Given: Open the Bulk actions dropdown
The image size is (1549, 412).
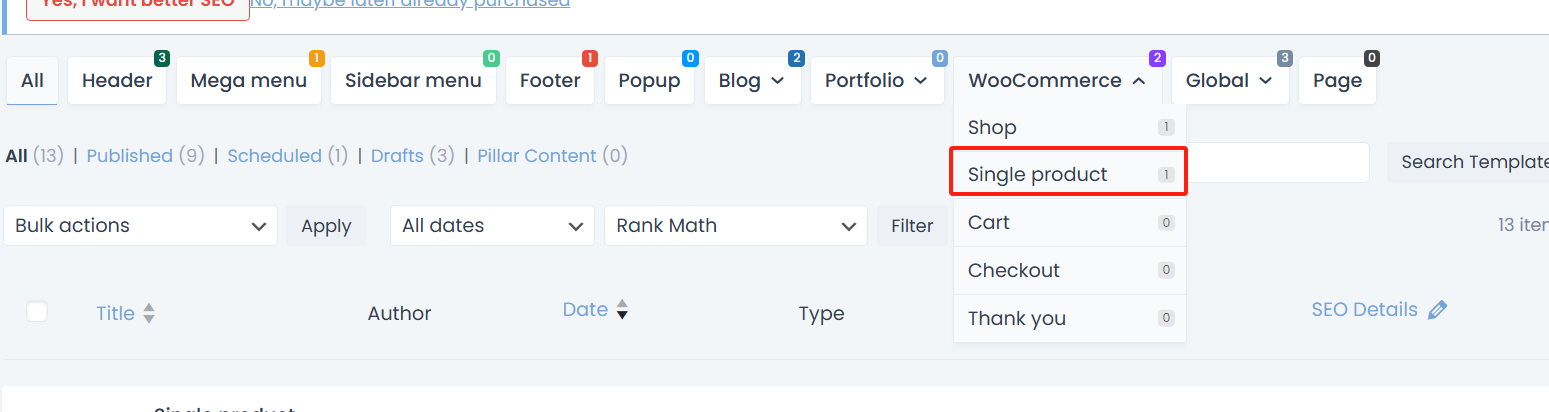Looking at the screenshot, I should point(141,226).
